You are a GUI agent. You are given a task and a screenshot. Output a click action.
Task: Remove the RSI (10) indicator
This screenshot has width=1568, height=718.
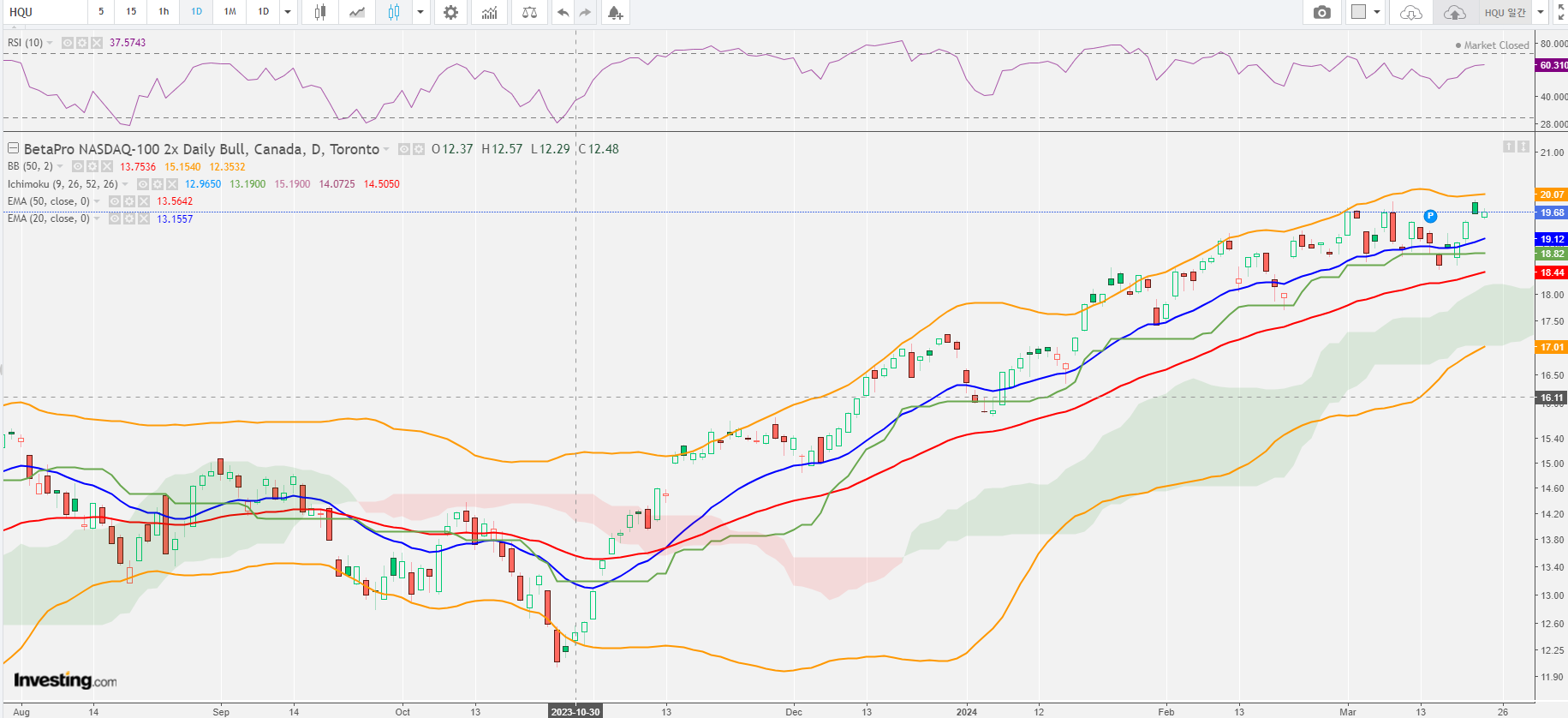(97, 43)
